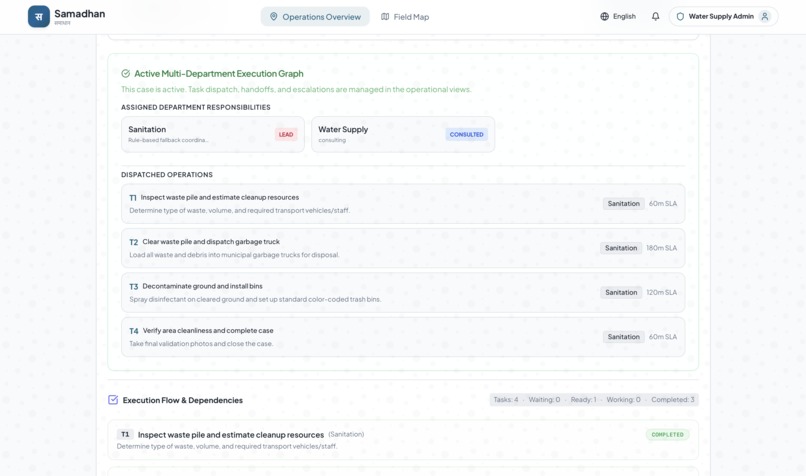
Task: Click the T1 chip in Execution Flow
Action: [x=125, y=434]
